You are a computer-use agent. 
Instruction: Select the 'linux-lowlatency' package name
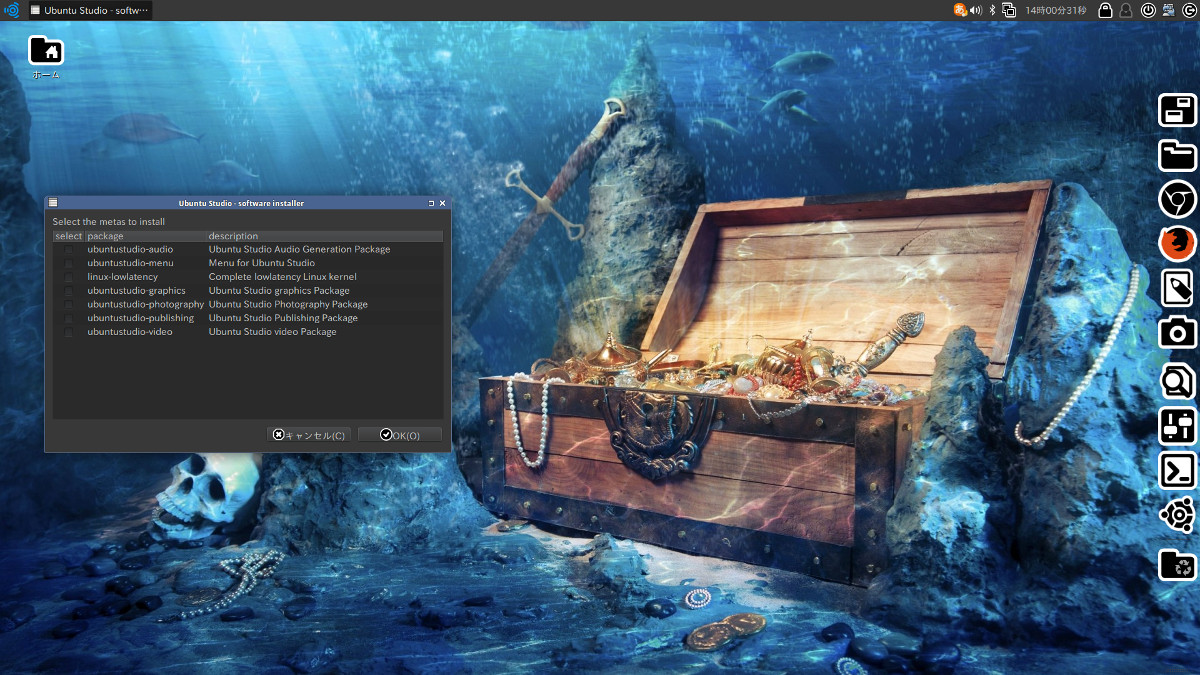coord(122,277)
